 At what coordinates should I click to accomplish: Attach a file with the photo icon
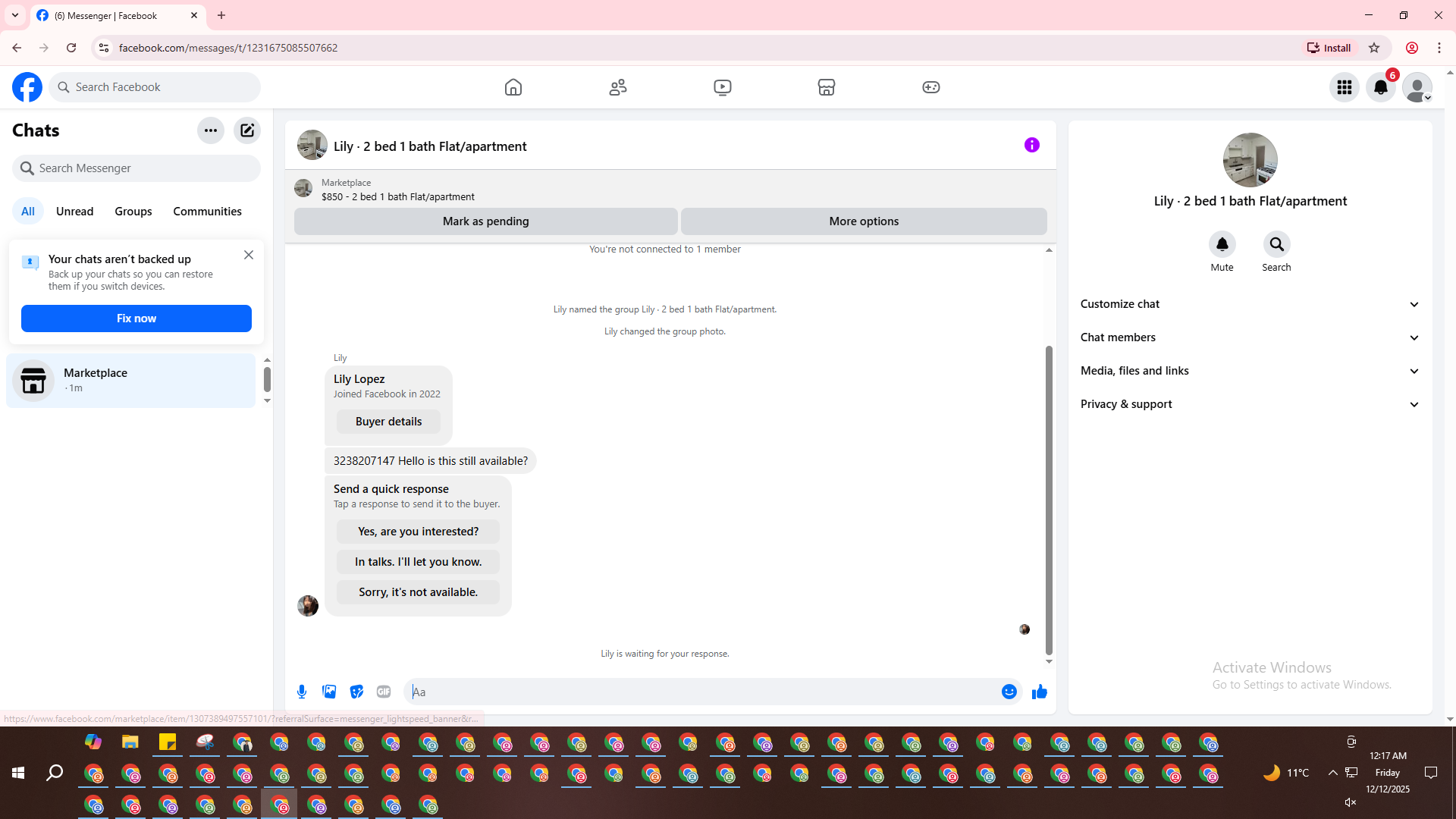329,692
